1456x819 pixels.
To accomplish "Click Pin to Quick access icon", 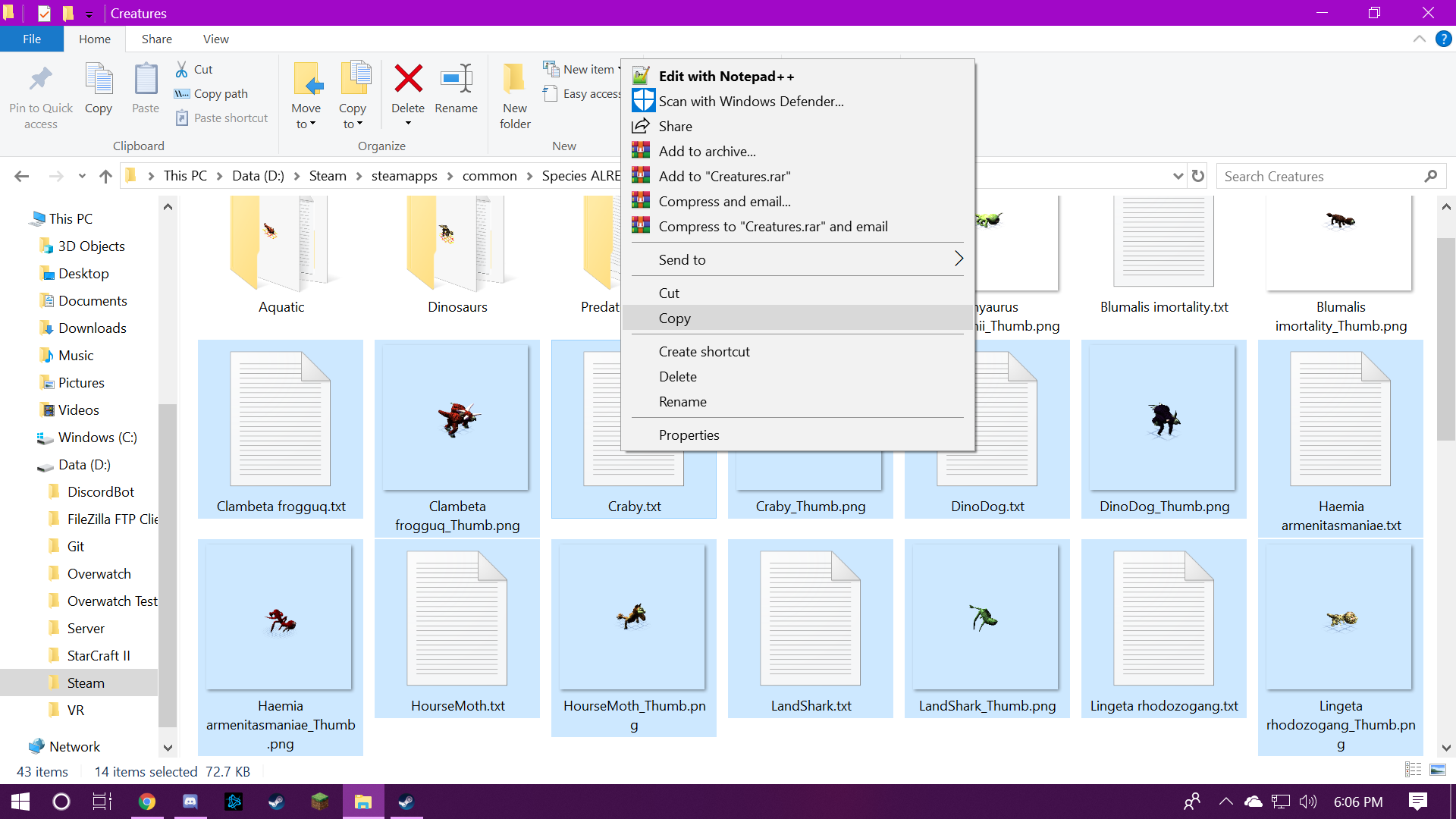I will point(41,79).
